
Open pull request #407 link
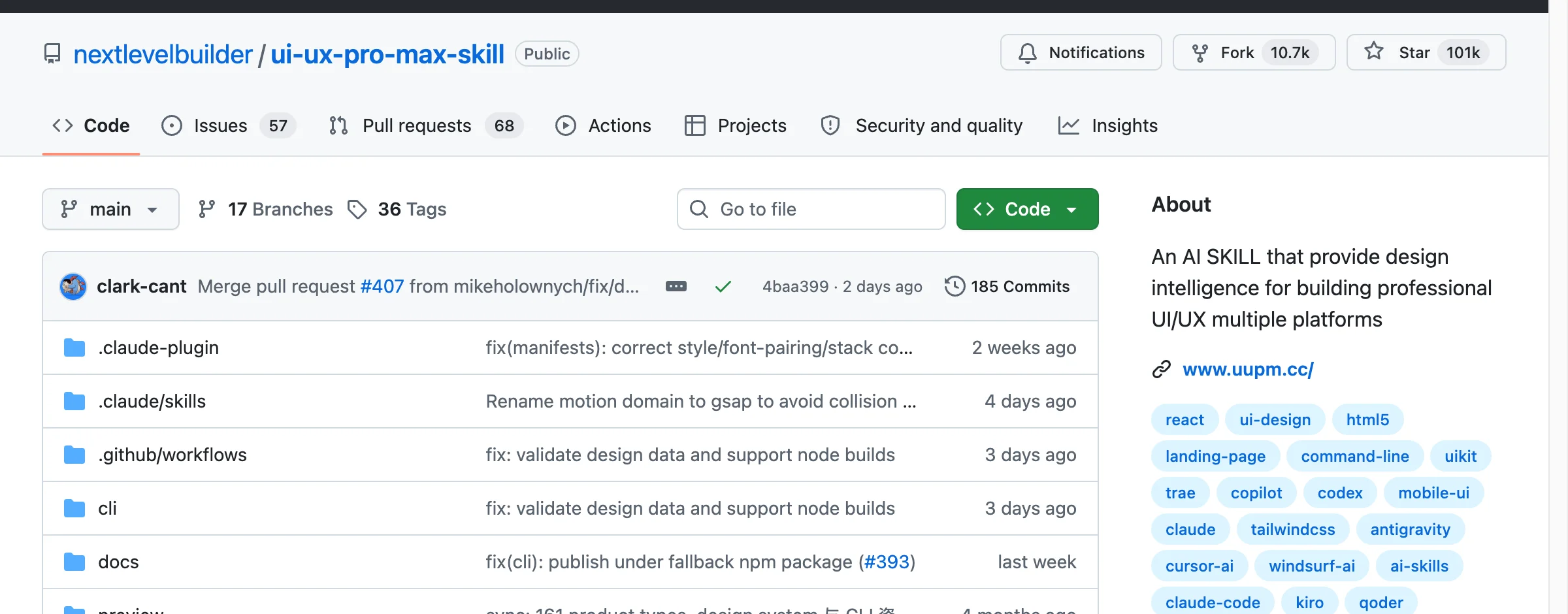coord(382,286)
